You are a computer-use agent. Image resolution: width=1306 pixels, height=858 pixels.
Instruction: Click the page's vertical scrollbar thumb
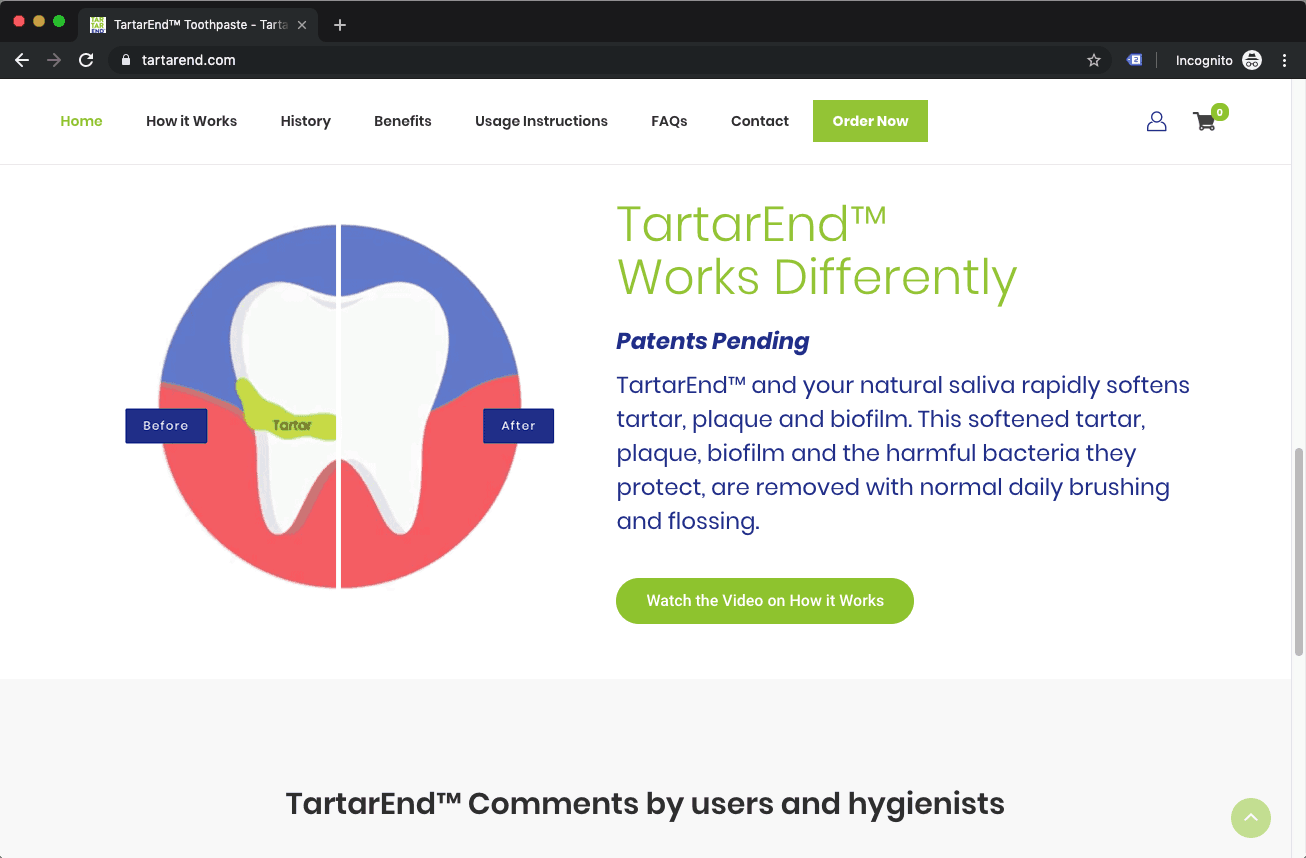pyautogui.click(x=1298, y=552)
